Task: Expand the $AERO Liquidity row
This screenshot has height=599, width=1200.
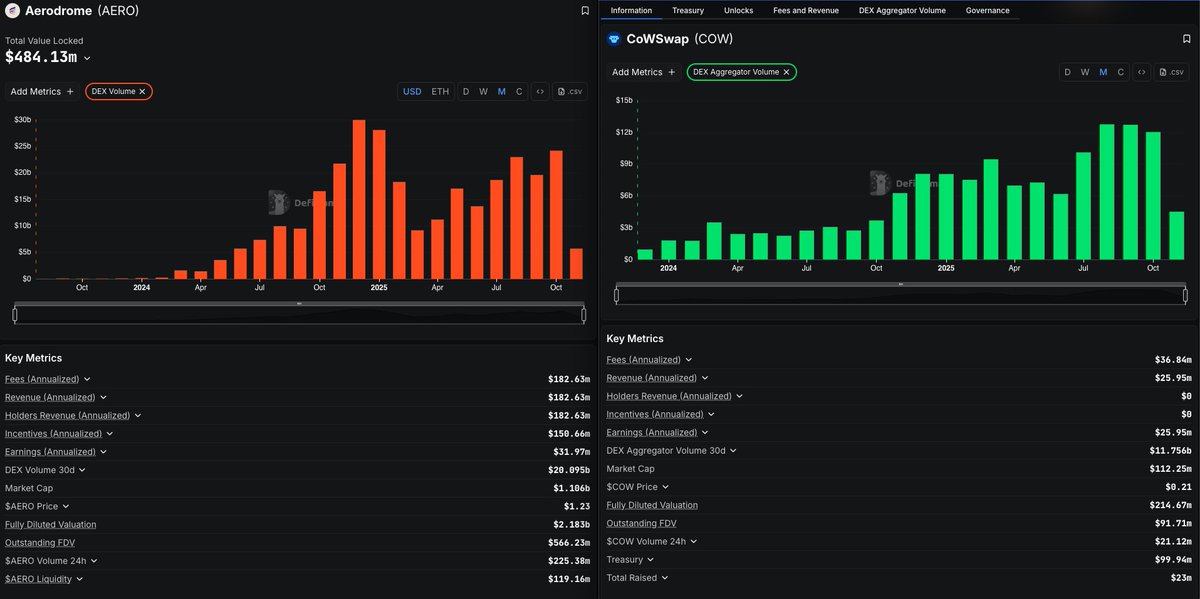Action: 79,579
